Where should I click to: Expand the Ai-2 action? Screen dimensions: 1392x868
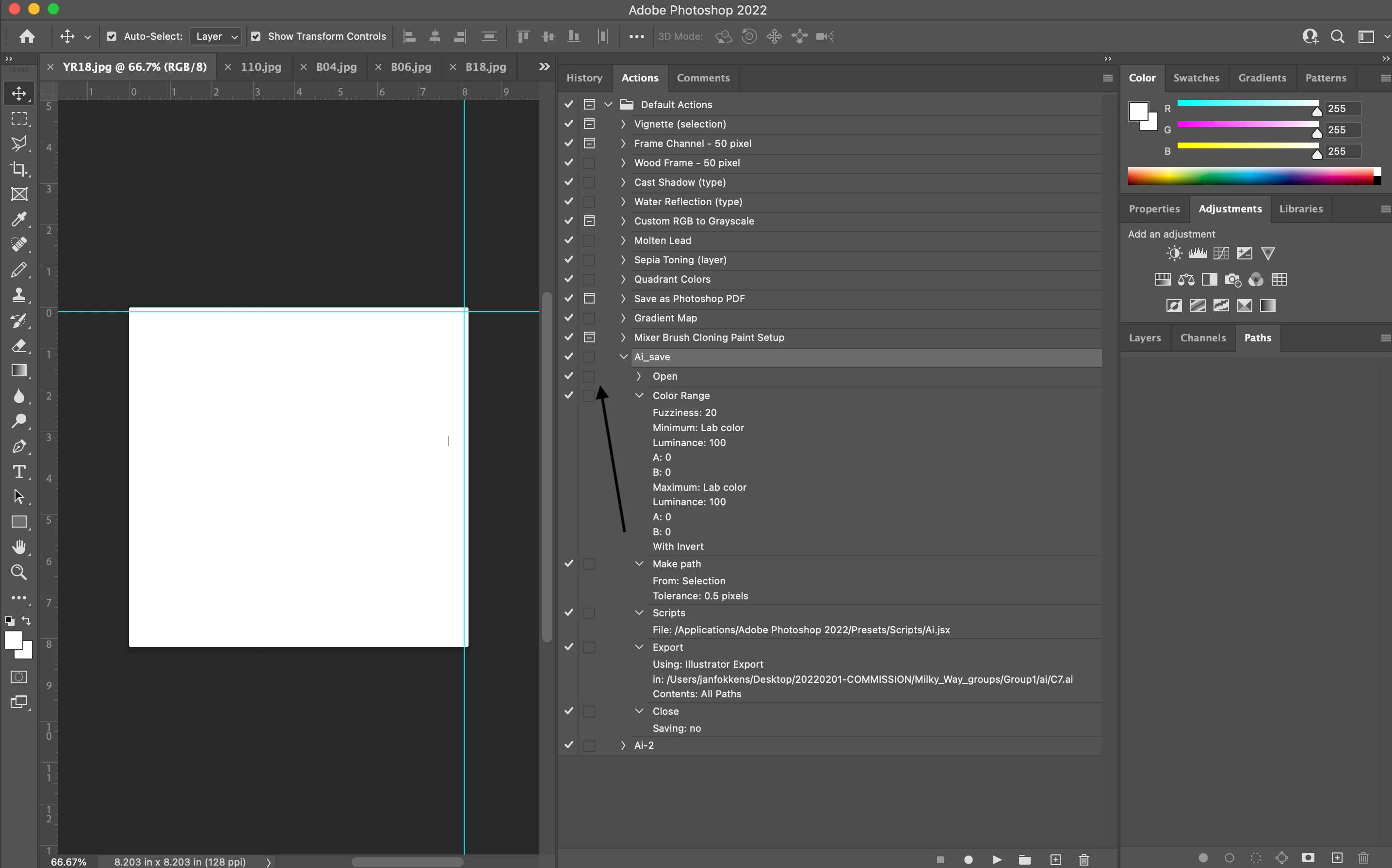click(623, 745)
